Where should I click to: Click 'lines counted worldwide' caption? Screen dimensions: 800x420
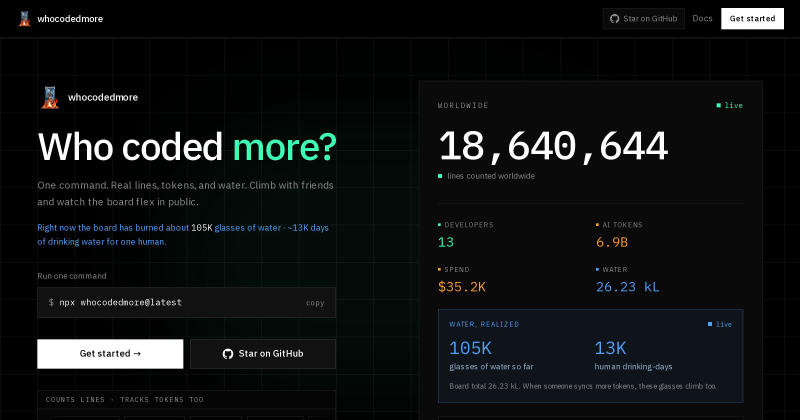(491, 176)
